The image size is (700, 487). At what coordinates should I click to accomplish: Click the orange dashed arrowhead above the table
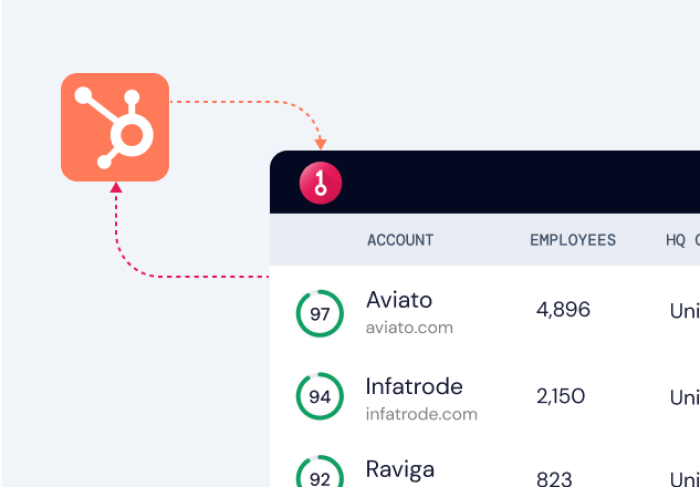[x=320, y=144]
